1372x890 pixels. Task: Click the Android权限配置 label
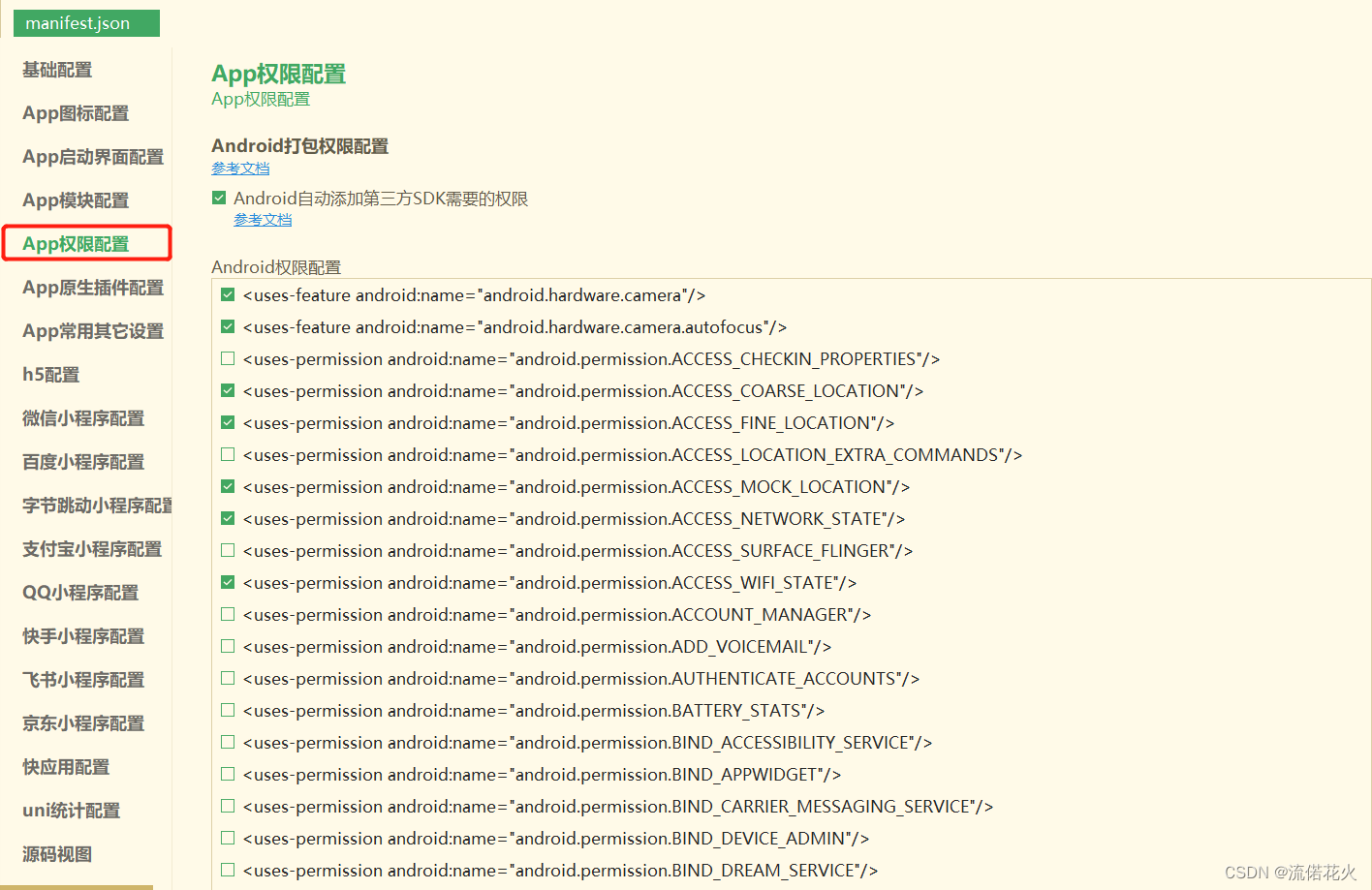click(276, 267)
